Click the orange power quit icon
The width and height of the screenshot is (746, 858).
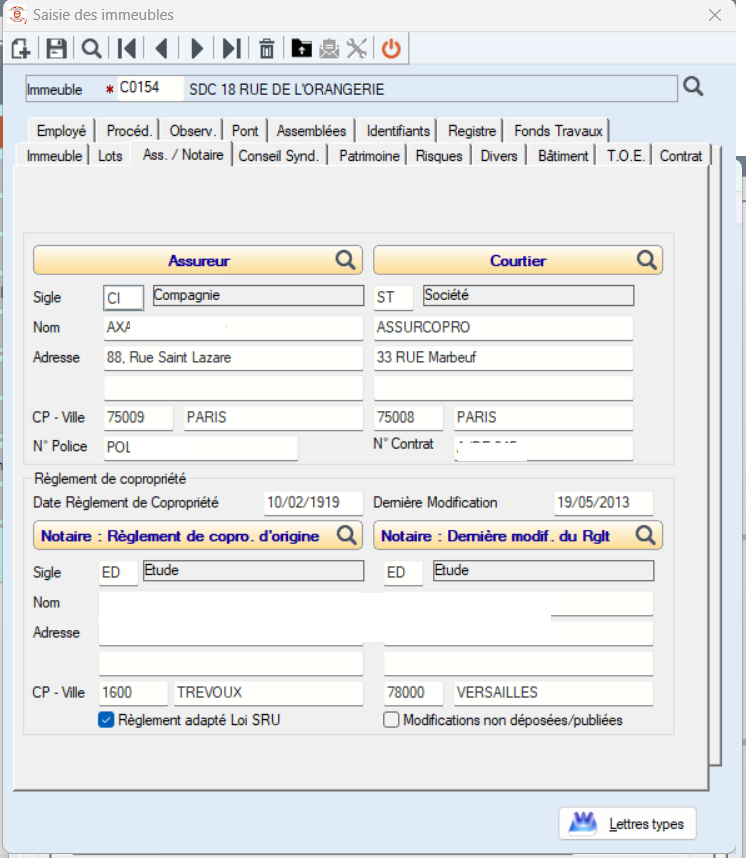391,49
